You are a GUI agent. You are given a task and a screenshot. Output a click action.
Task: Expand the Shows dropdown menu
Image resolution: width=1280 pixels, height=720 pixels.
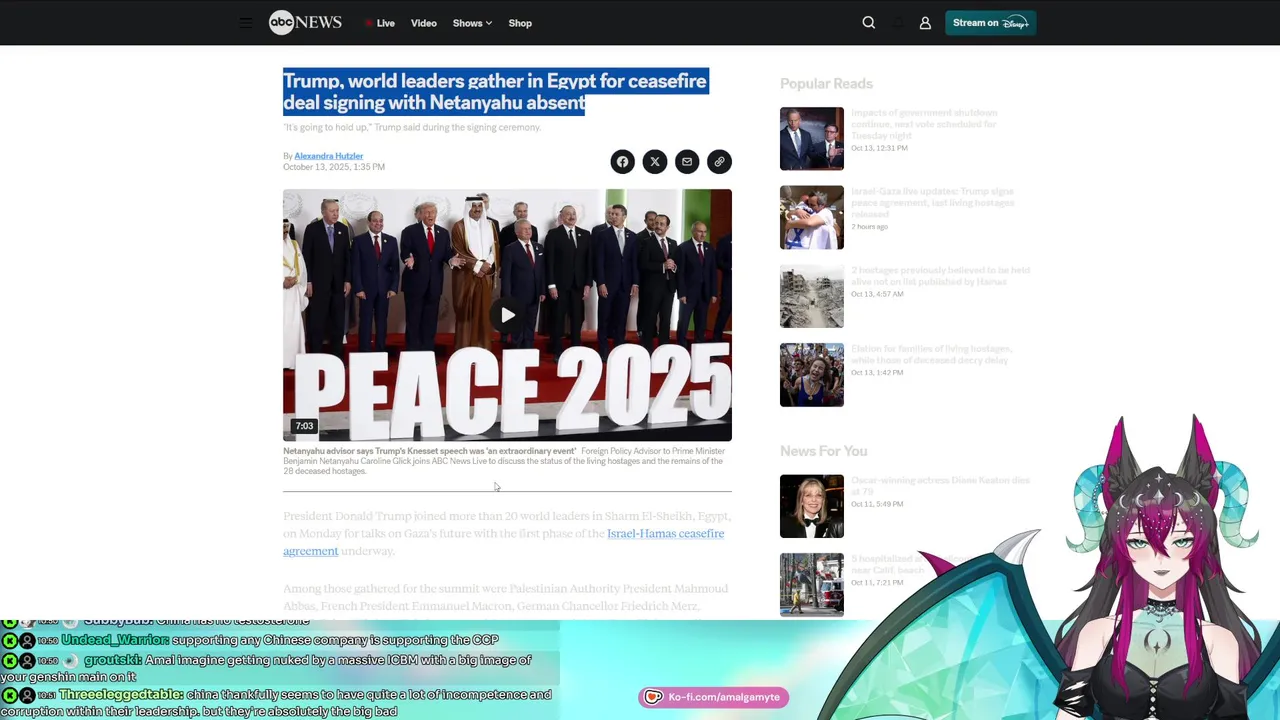click(x=472, y=23)
